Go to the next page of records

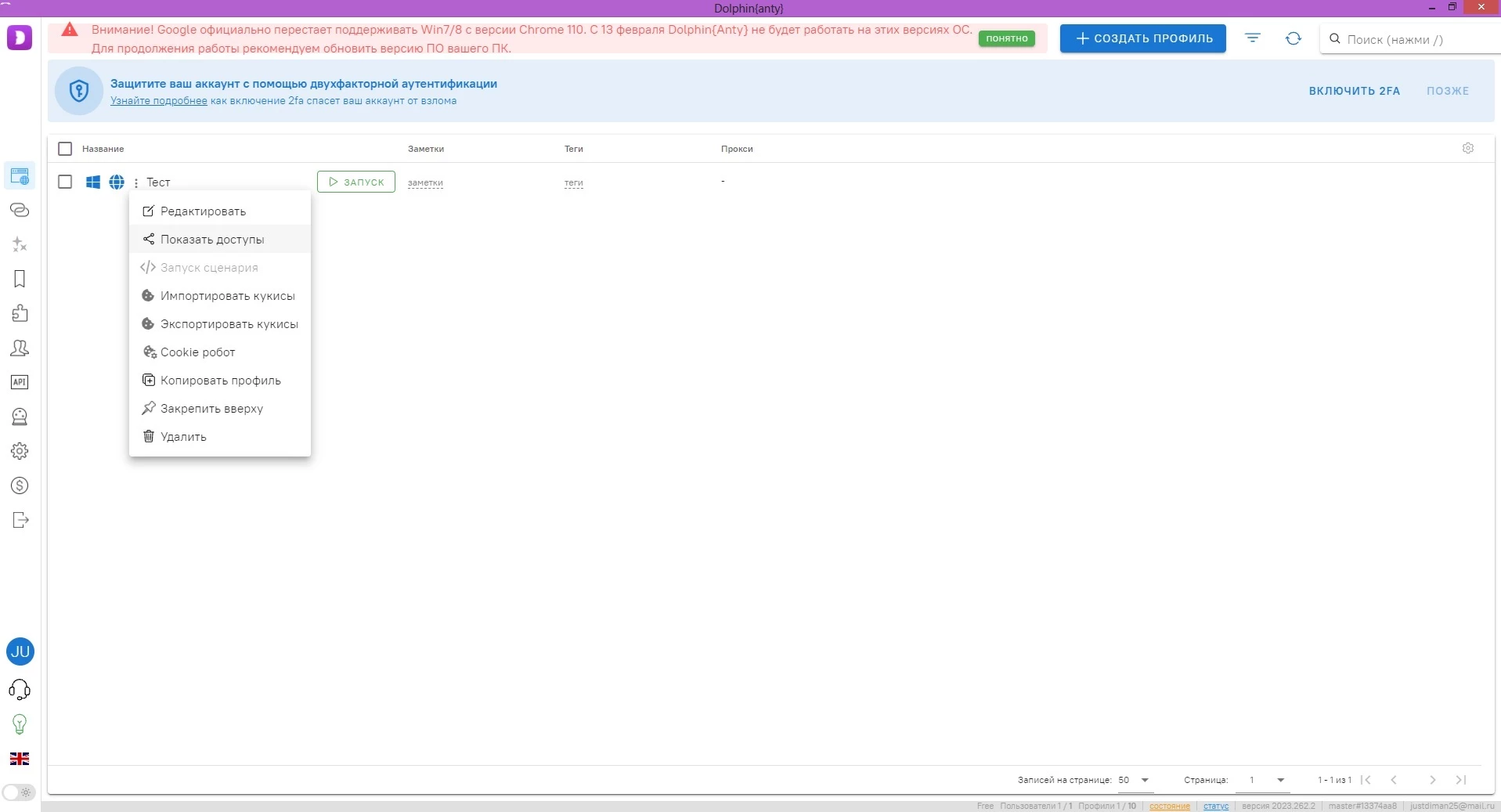point(1433,780)
